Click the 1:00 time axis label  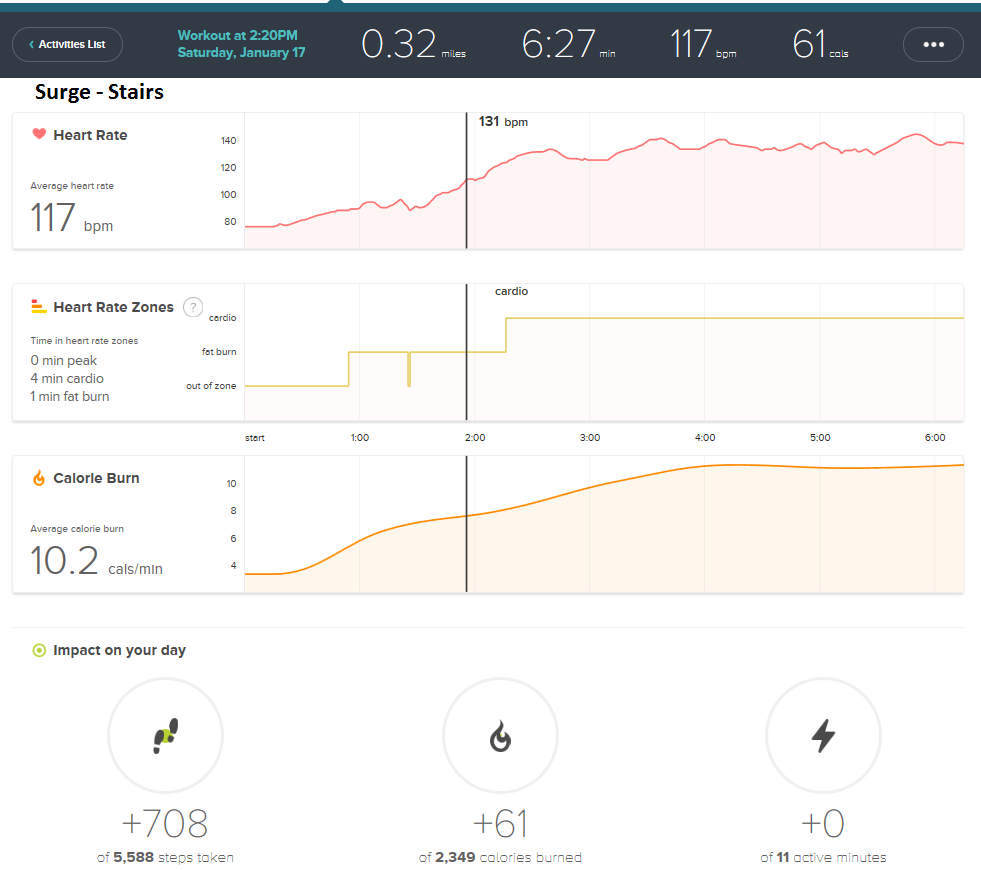pos(360,438)
